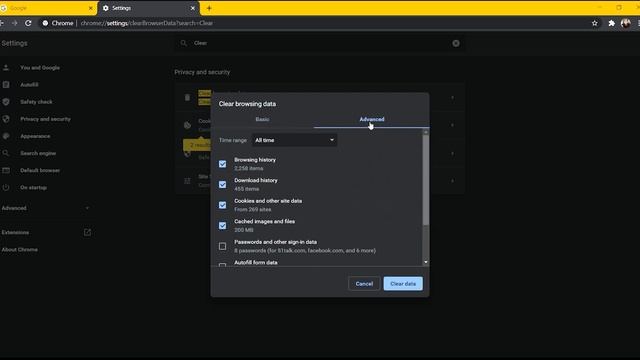Uncheck Cookies and other site data

222,205
